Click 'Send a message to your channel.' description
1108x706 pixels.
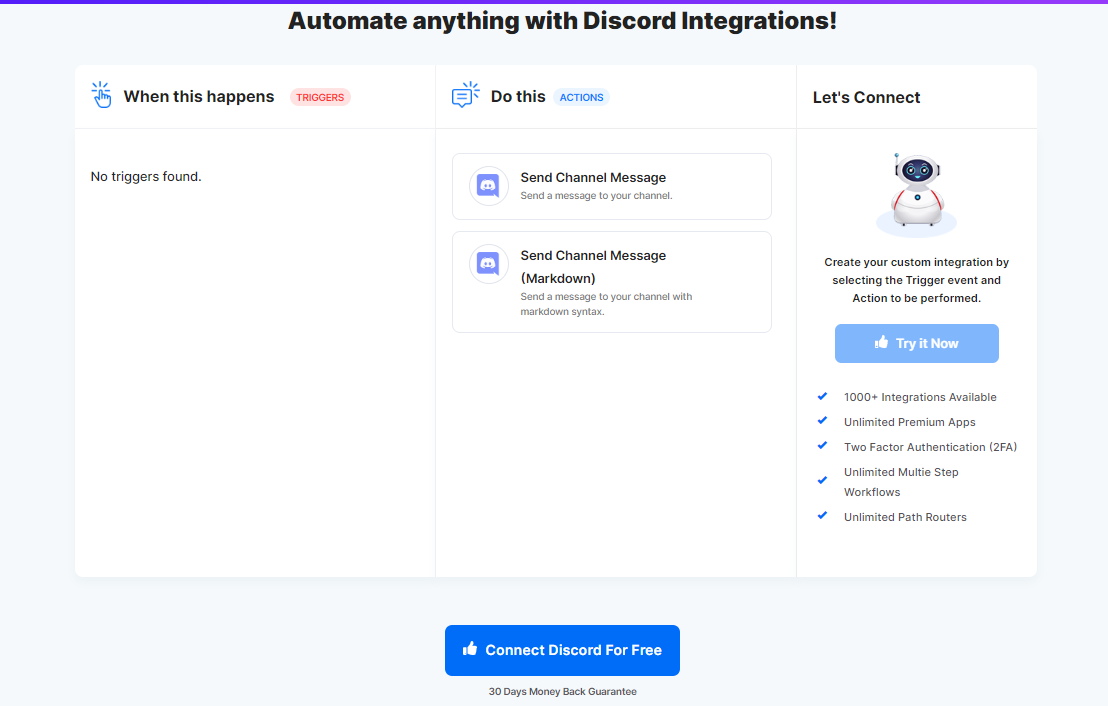[596, 196]
